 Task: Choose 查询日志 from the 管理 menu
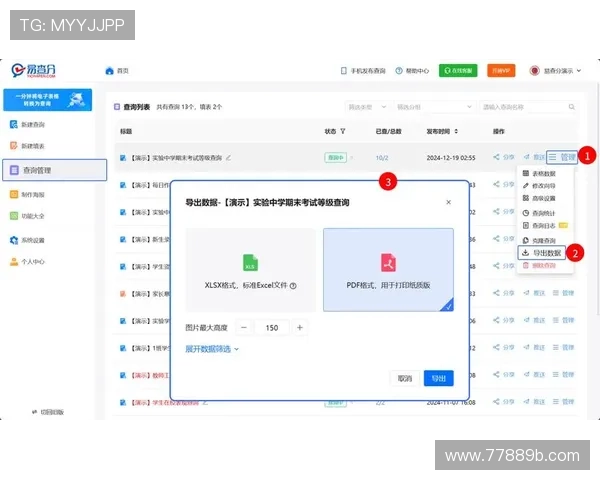(x=539, y=225)
